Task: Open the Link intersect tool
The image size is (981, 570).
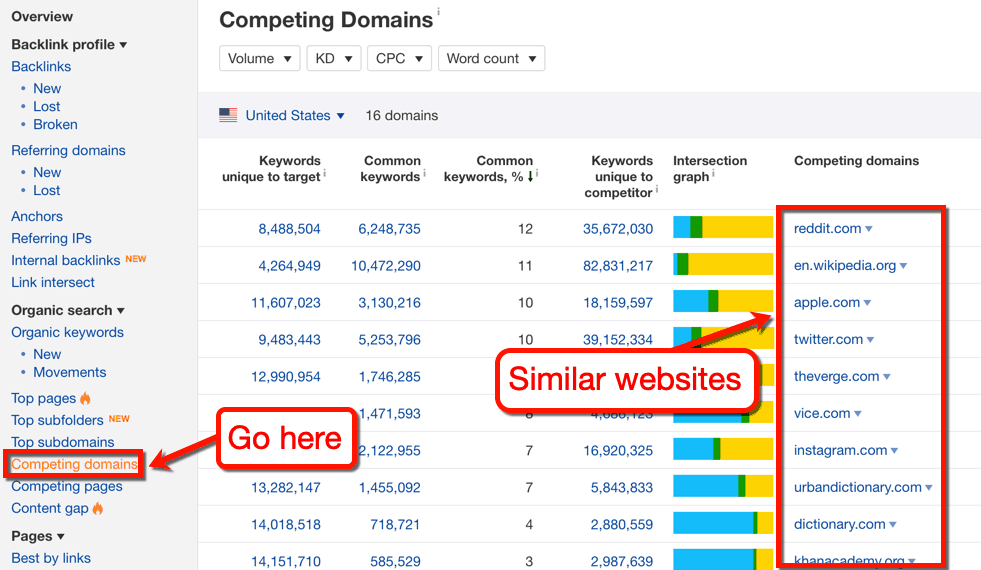Action: 53,282
